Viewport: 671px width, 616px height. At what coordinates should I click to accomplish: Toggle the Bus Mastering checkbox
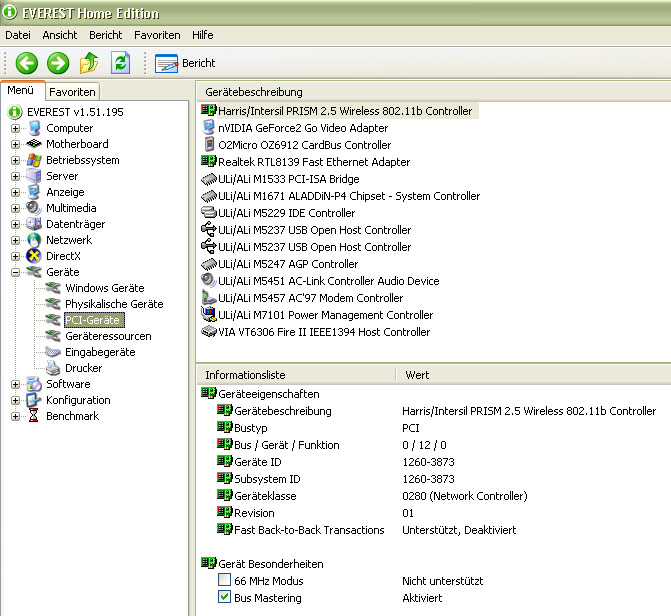224,597
